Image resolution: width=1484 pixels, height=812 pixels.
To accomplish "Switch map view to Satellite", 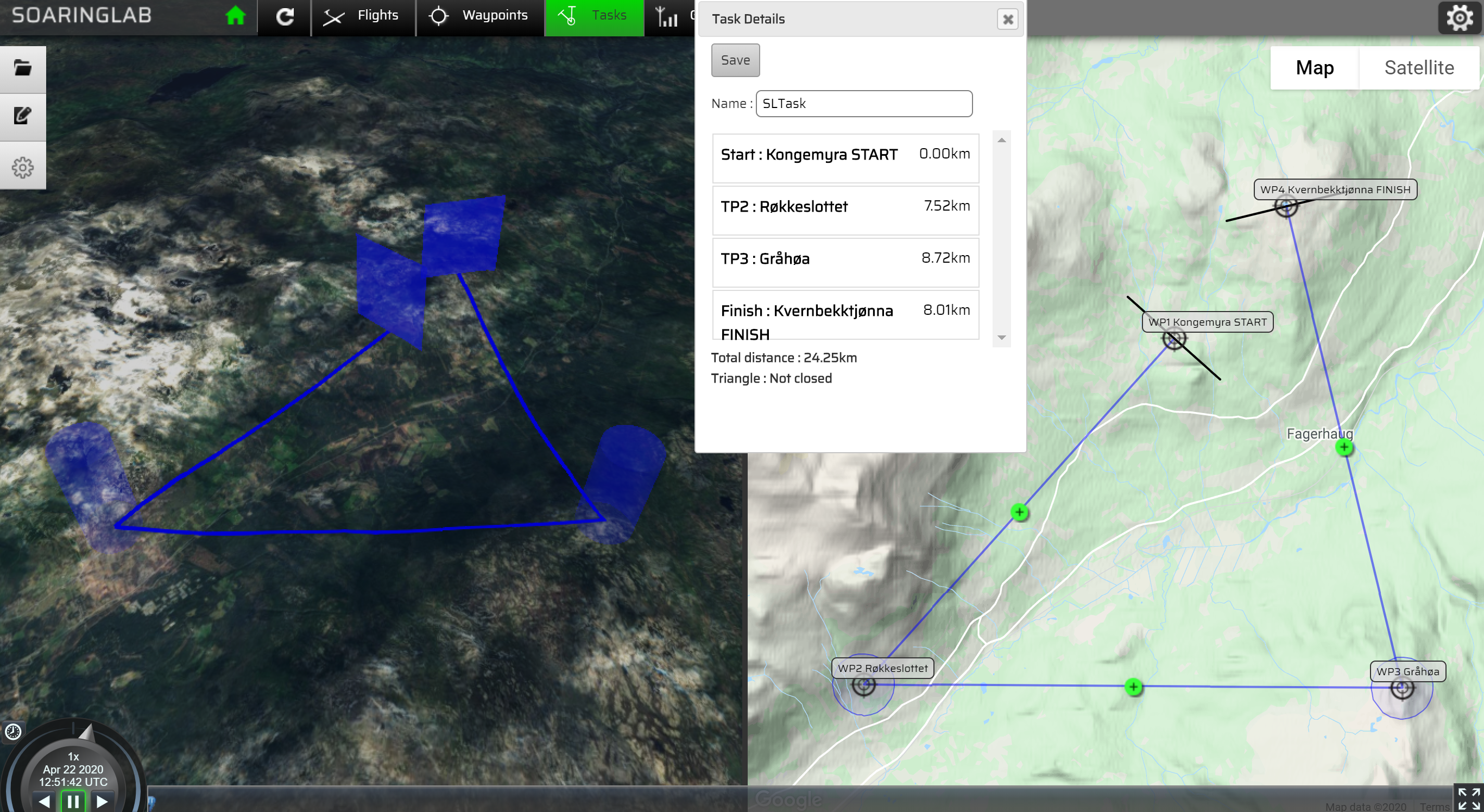I will pos(1419,68).
